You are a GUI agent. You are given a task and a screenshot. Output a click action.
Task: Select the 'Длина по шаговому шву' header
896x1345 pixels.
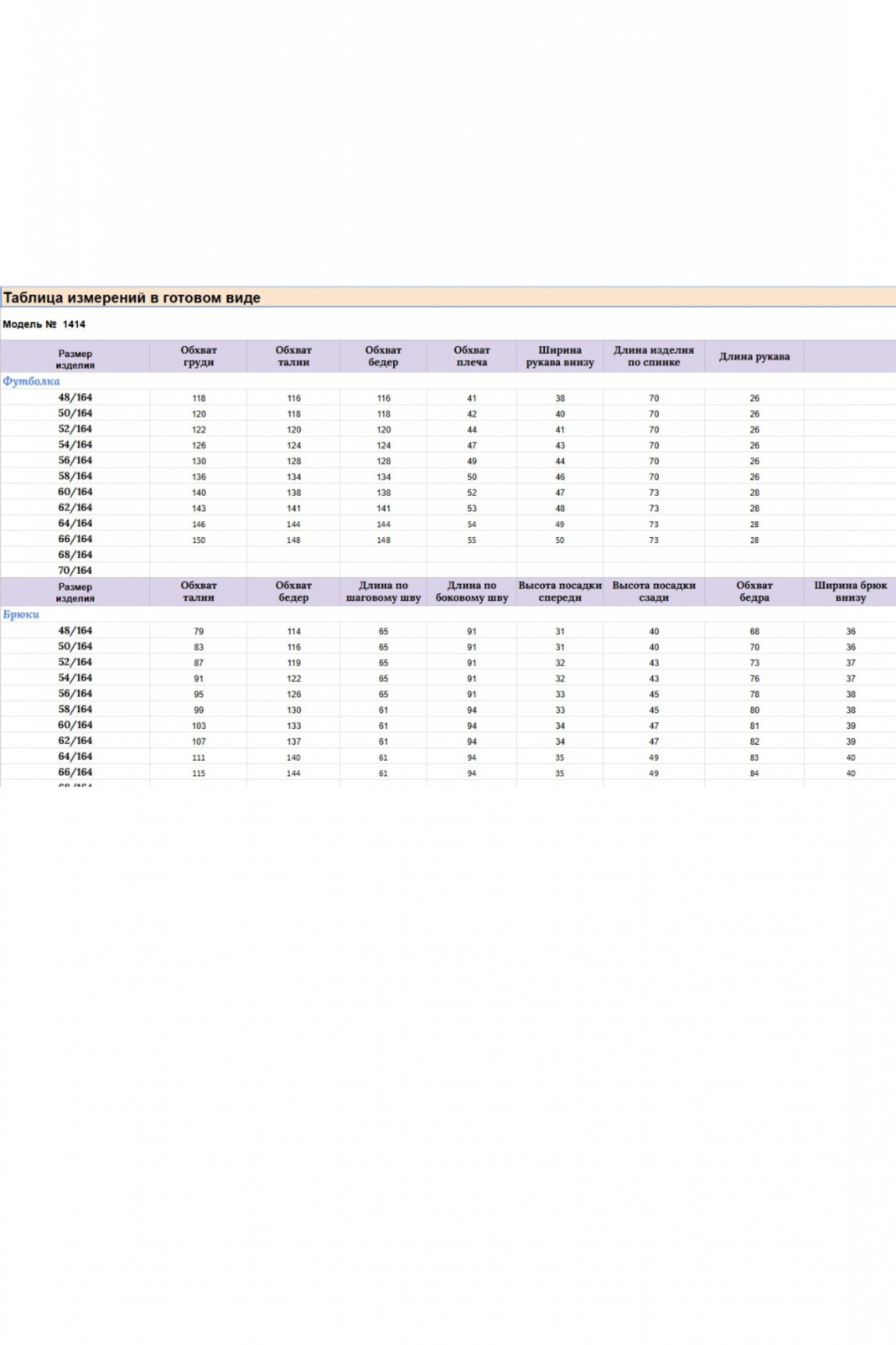[x=383, y=591]
